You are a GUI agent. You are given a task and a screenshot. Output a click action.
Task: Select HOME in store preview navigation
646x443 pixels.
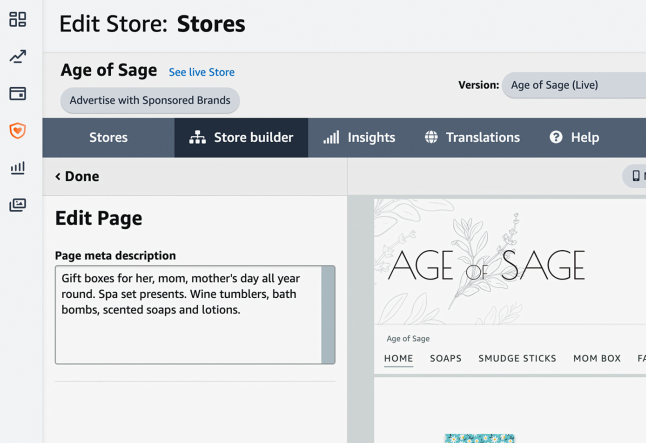398,359
